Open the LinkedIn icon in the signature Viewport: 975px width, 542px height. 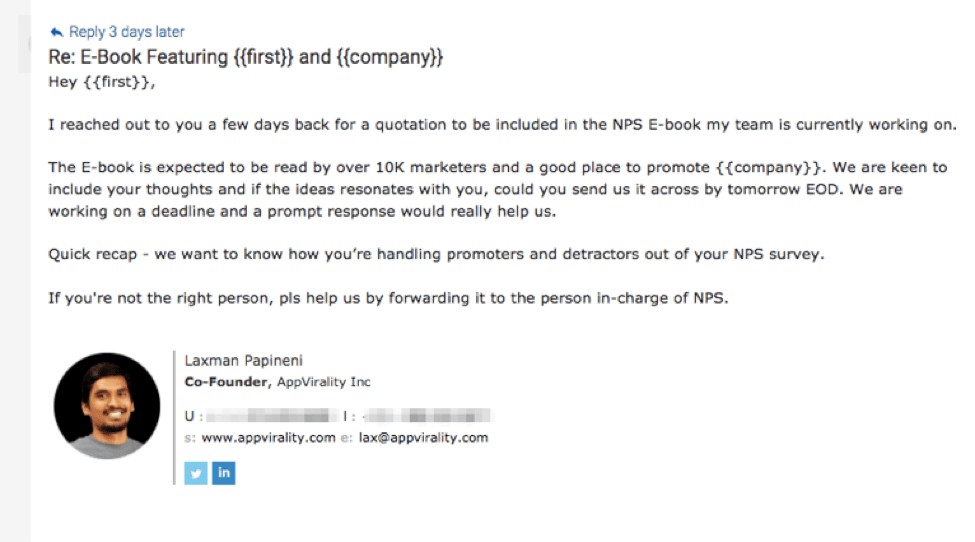[224, 472]
